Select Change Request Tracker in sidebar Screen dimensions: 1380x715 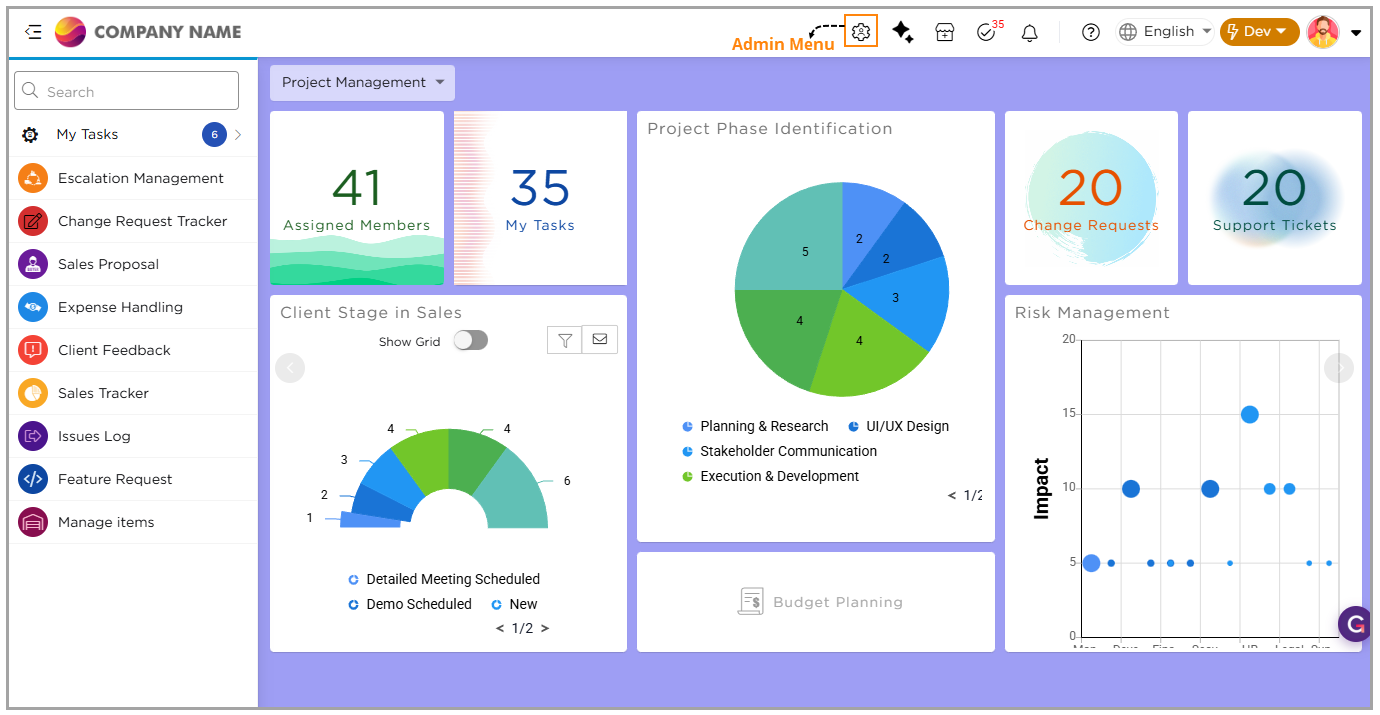point(142,221)
